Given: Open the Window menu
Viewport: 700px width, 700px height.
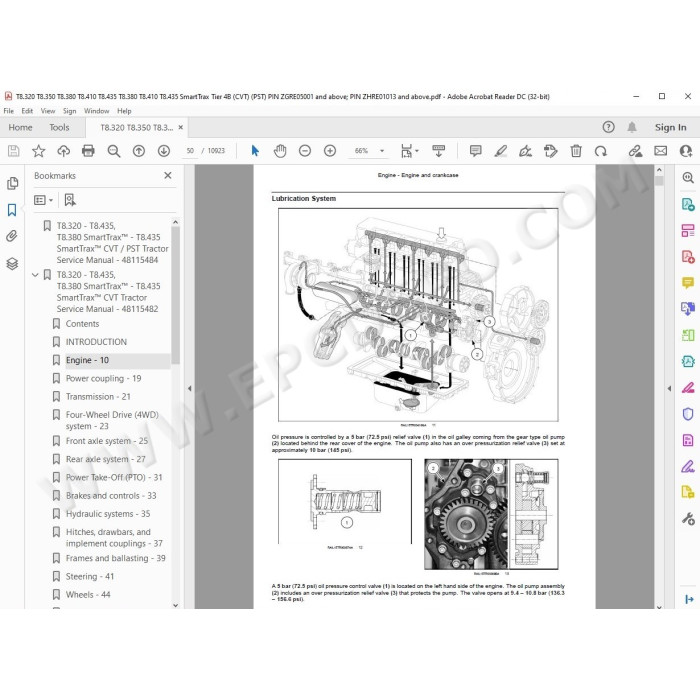Looking at the screenshot, I should point(96,111).
